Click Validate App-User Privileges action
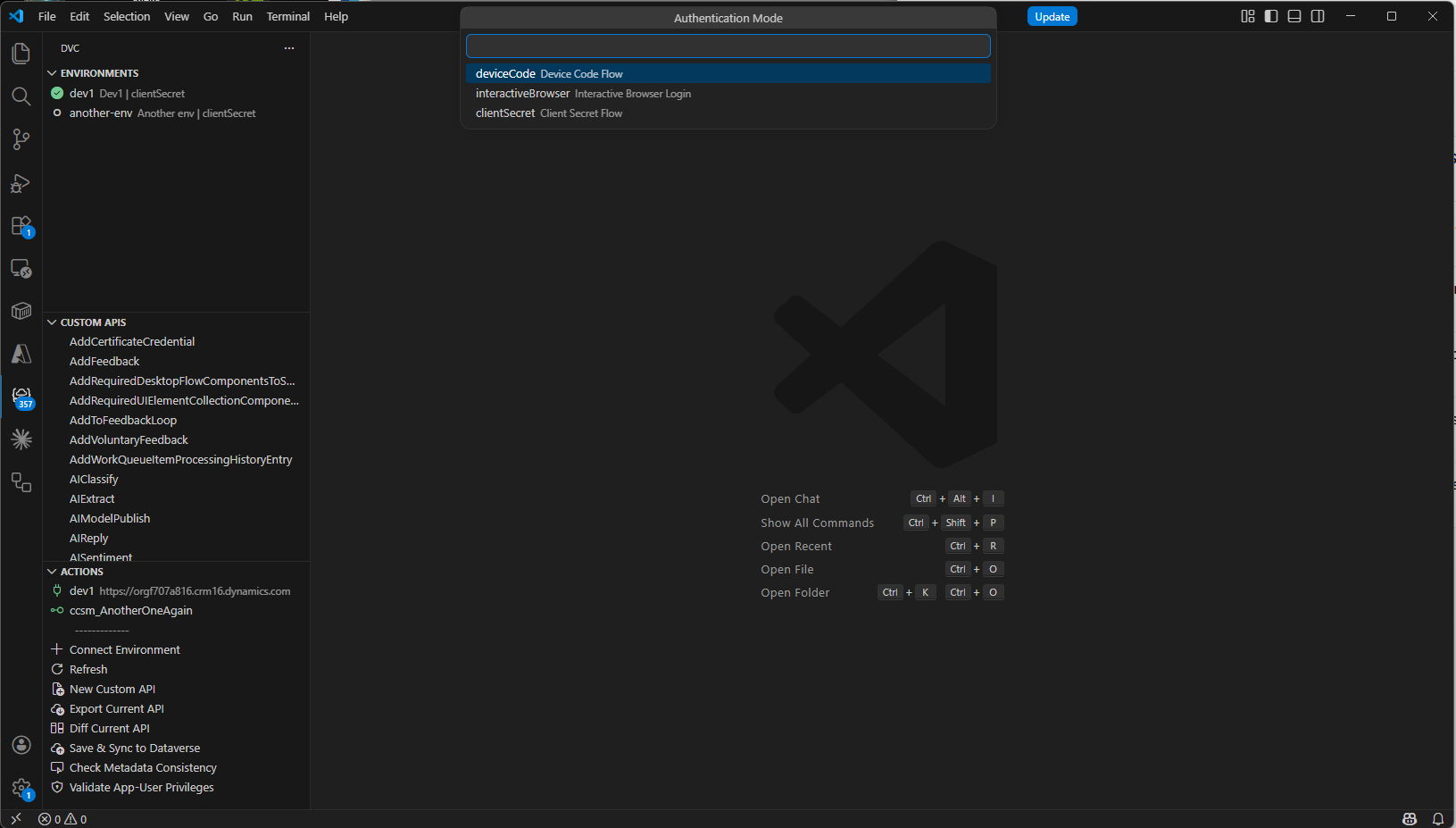1456x828 pixels. [x=177, y=788]
